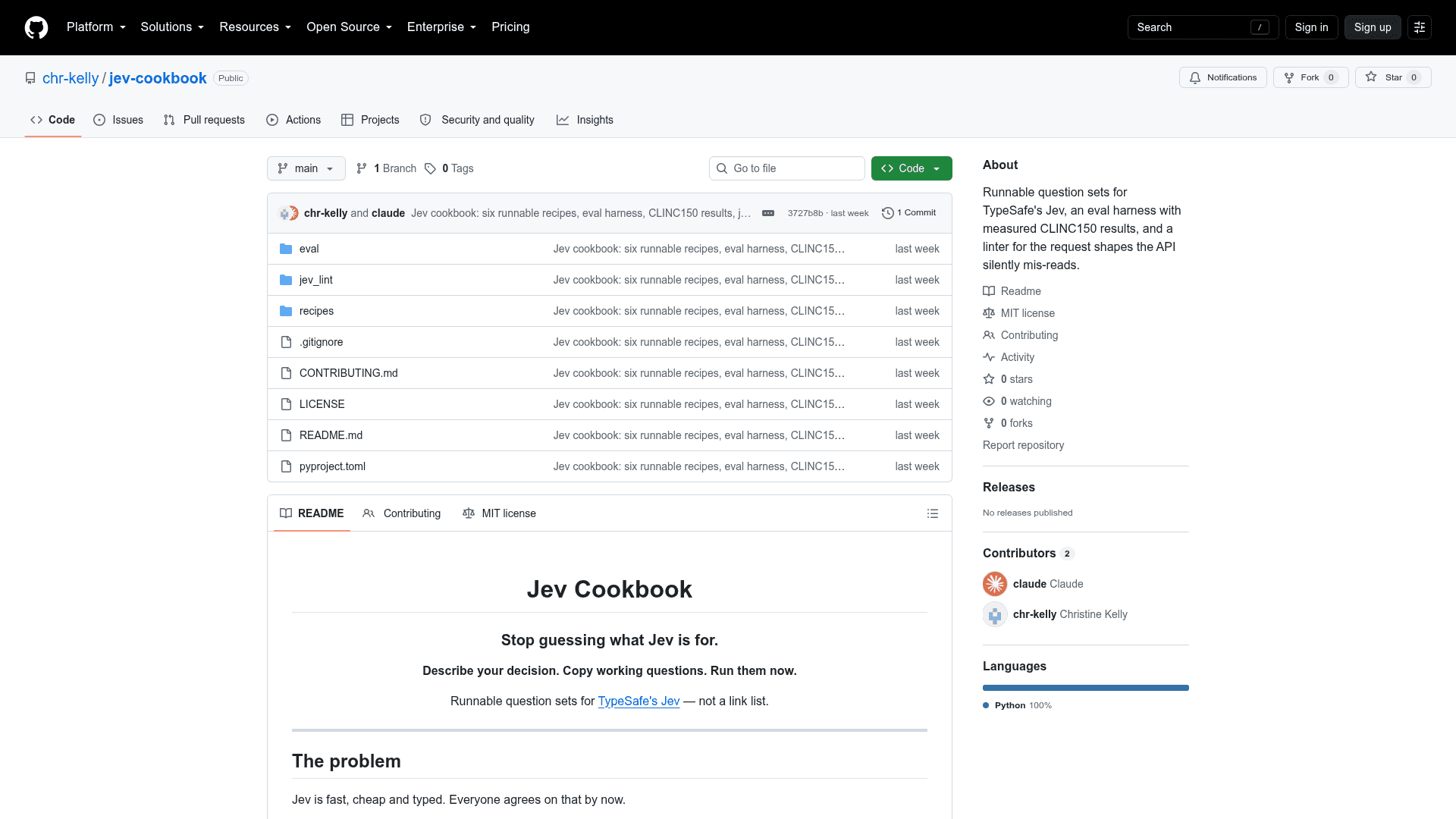Open the Issues tab
The image size is (1456, 819).
pyautogui.click(x=118, y=120)
